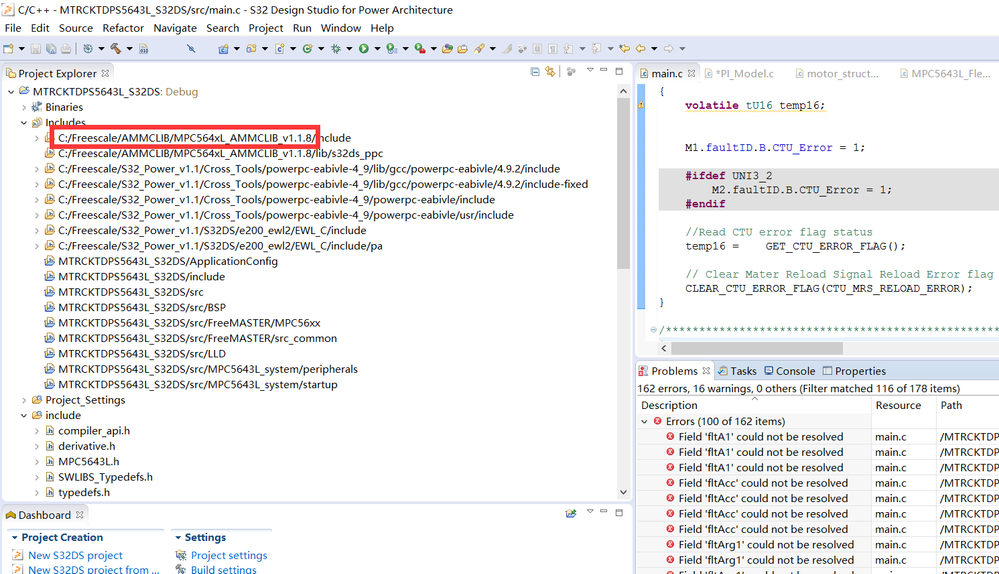Viewport: 999px width, 574px height.
Task: Toggle Skip All Breakpoints icon
Action: point(191,48)
